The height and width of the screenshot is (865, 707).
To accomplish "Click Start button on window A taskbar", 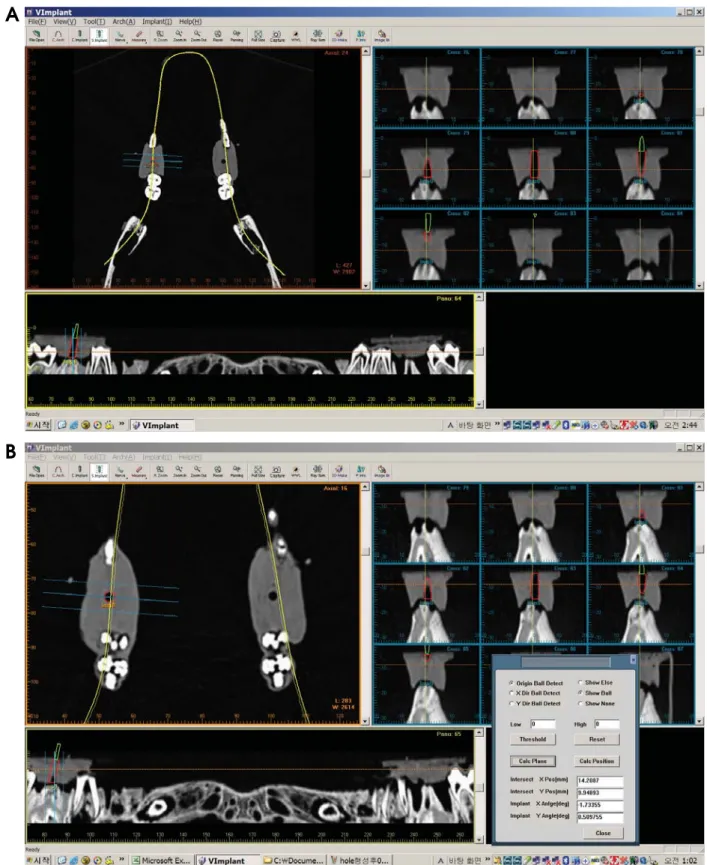I will (39, 425).
